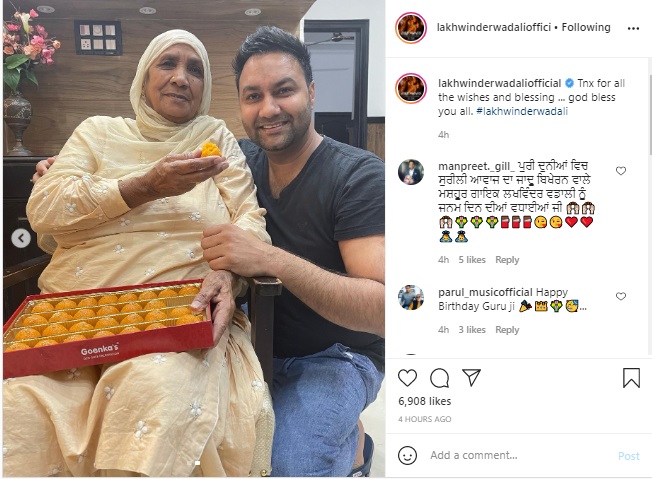The height and width of the screenshot is (479, 652).
Task: Reply to manpreet._gill_'s comment
Action: tap(507, 260)
